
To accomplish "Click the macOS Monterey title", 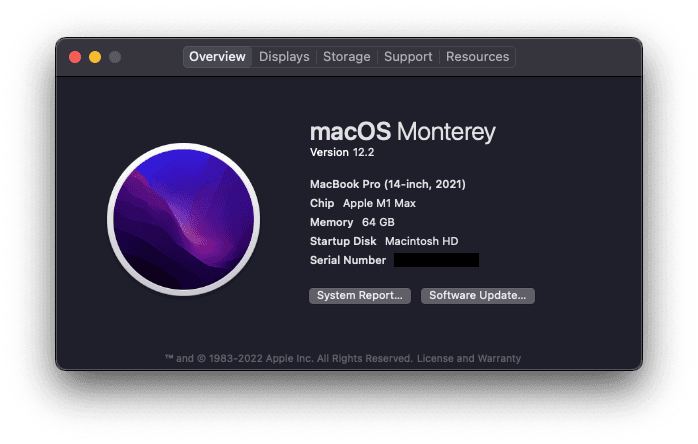I will [x=402, y=131].
